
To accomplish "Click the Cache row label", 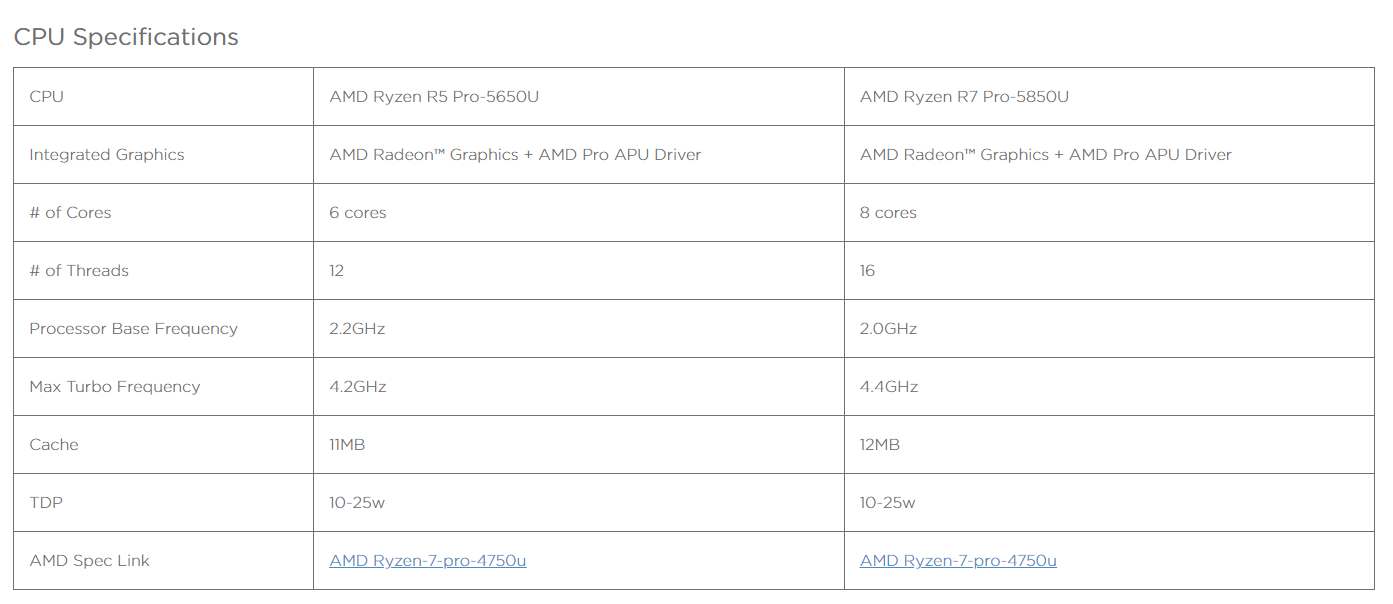I will [54, 445].
